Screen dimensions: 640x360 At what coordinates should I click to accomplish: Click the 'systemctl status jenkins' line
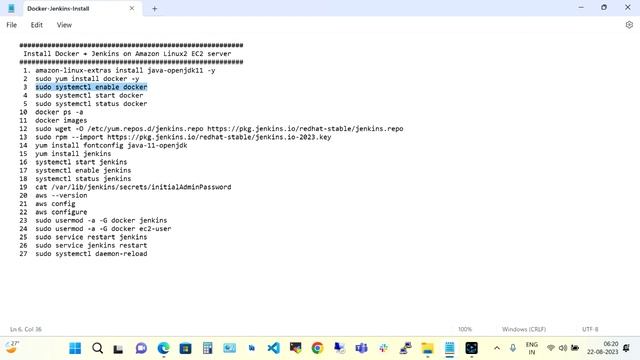(83, 179)
